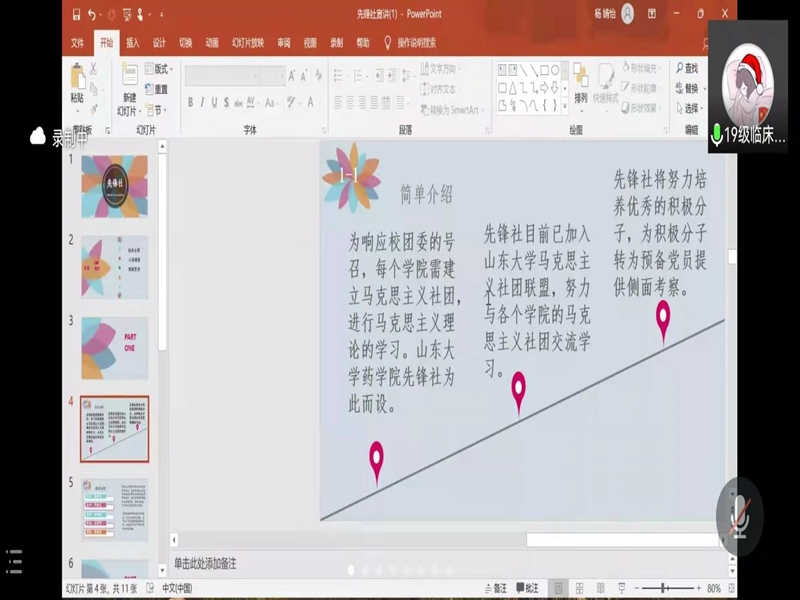The width and height of the screenshot is (800, 600).
Task: Click the Undo arrow icon
Action: [92, 14]
